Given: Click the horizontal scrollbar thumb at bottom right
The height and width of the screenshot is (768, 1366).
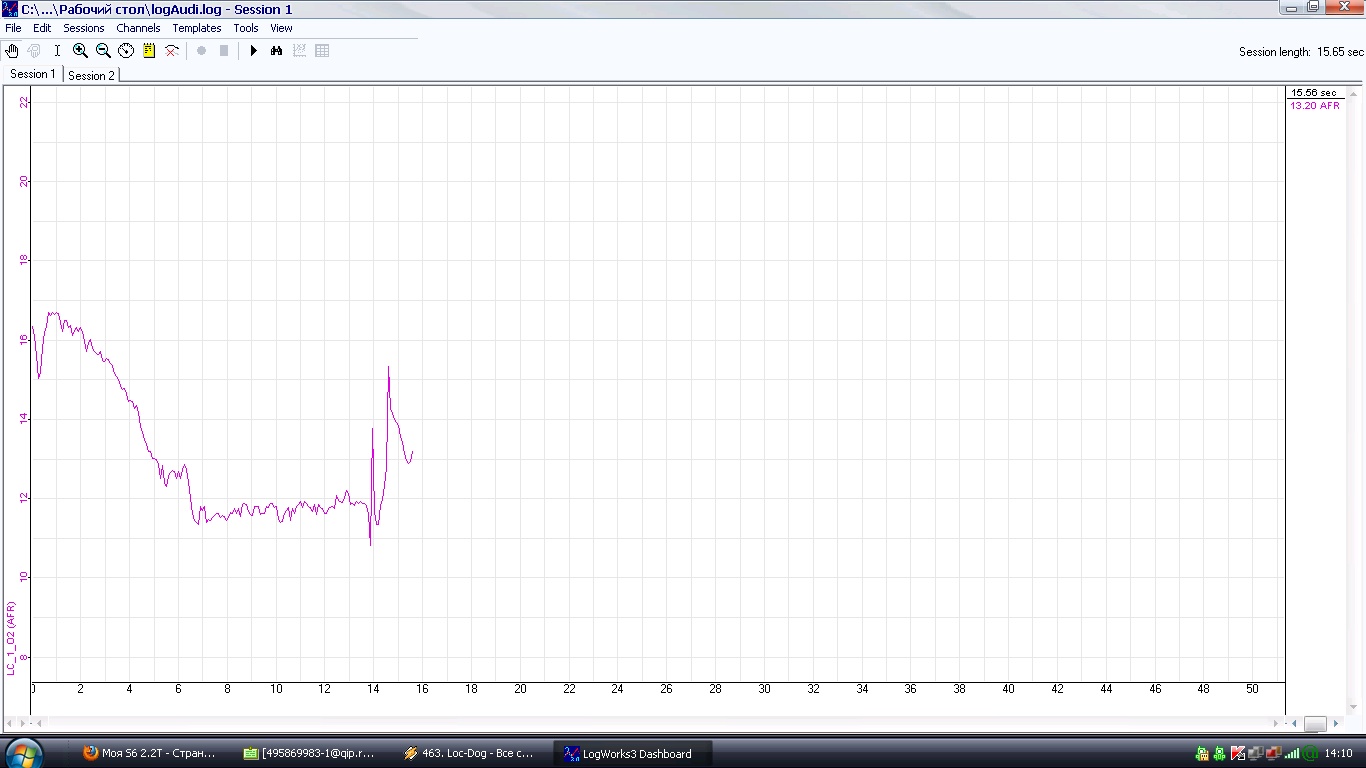Looking at the screenshot, I should [1315, 724].
